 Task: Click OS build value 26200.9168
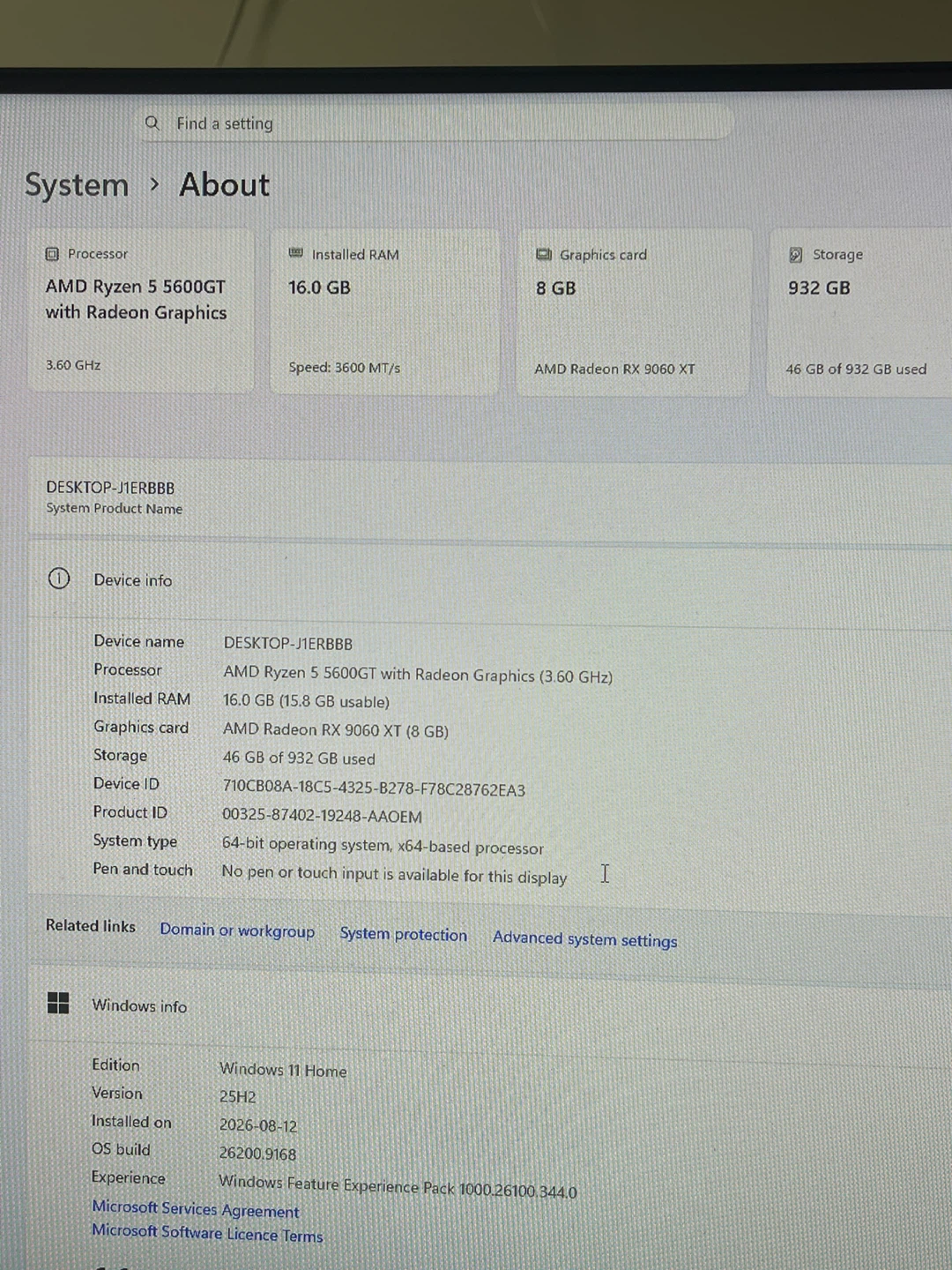coord(257,1154)
